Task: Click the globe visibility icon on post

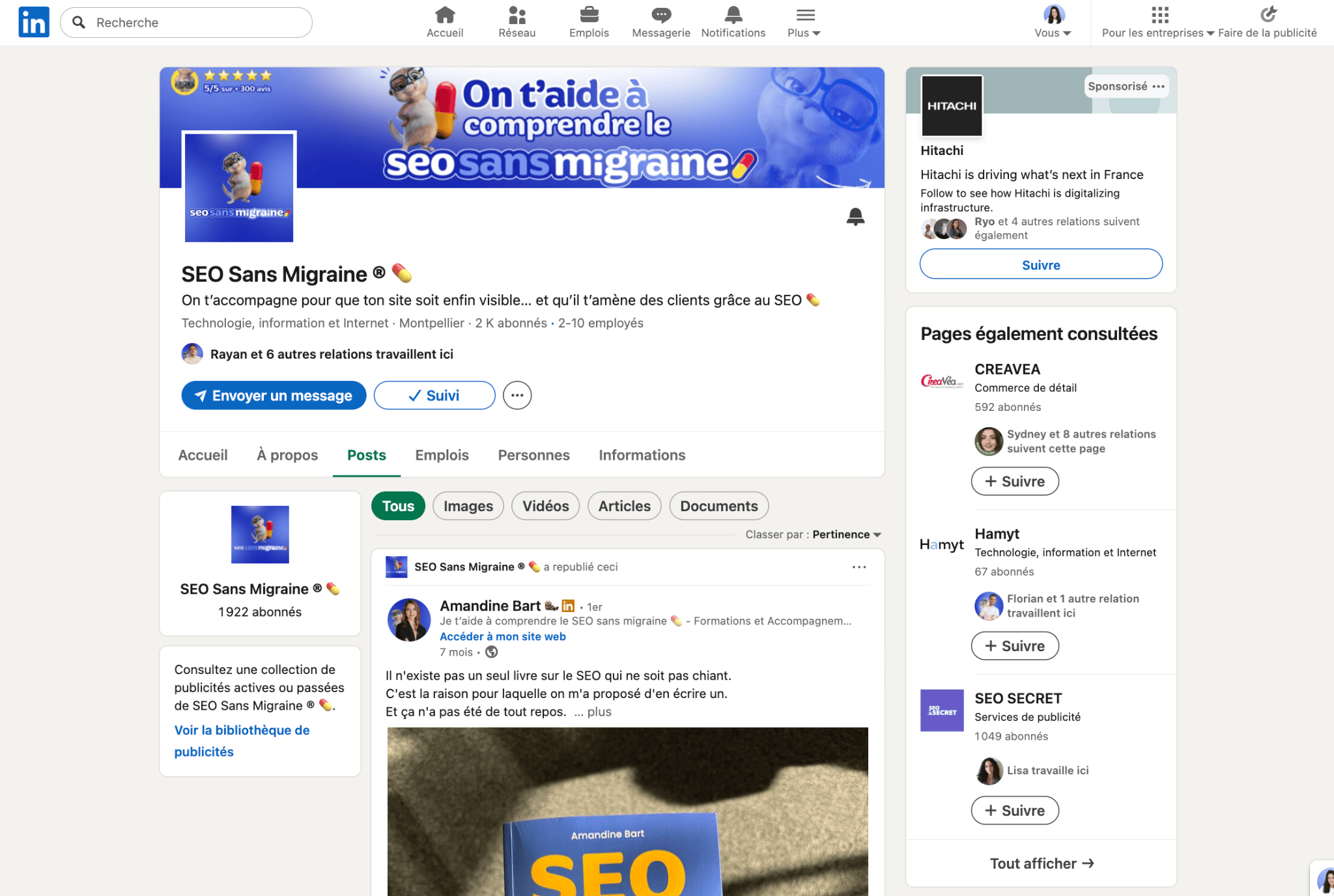Action: [492, 652]
